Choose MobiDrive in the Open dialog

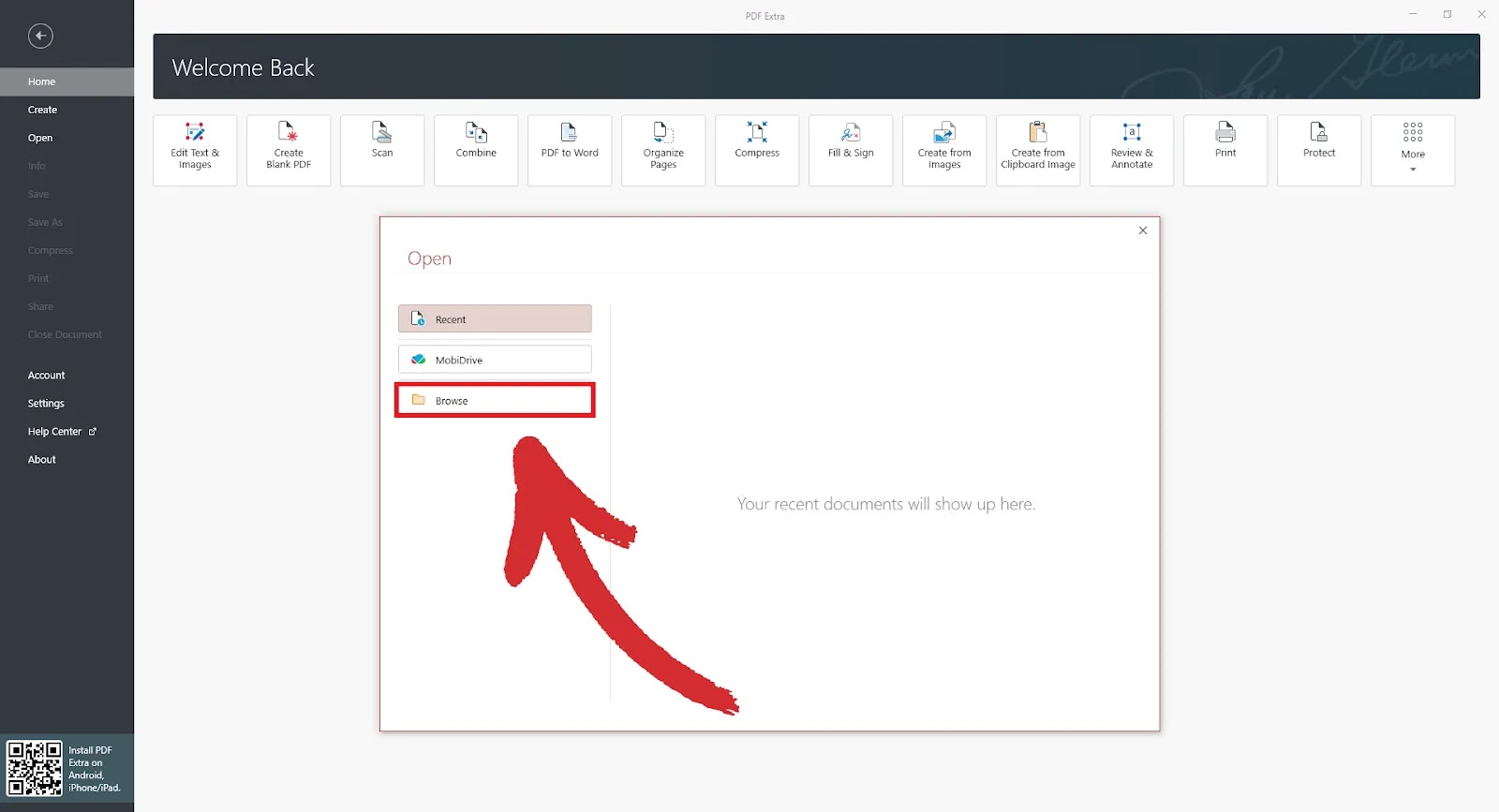(x=495, y=360)
